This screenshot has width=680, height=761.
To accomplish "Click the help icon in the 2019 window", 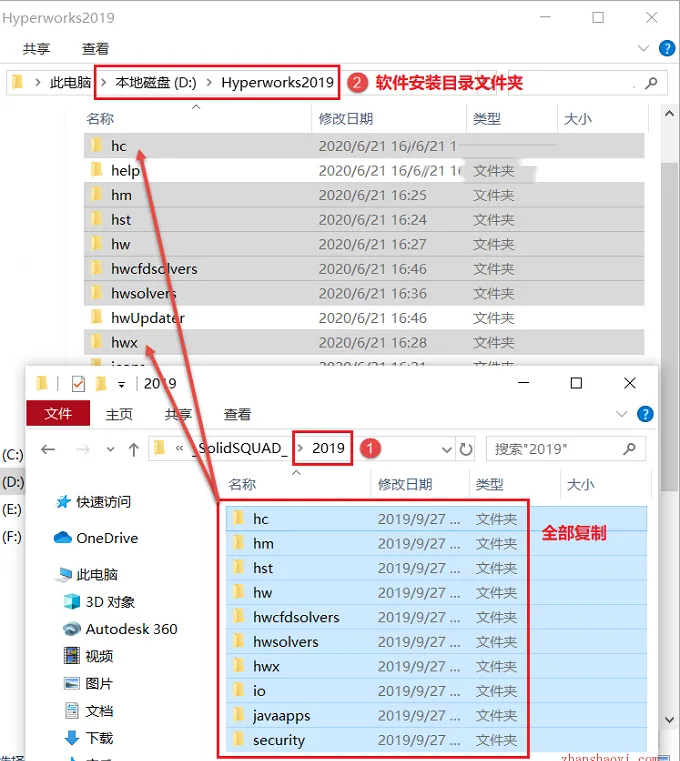I will pyautogui.click(x=645, y=414).
